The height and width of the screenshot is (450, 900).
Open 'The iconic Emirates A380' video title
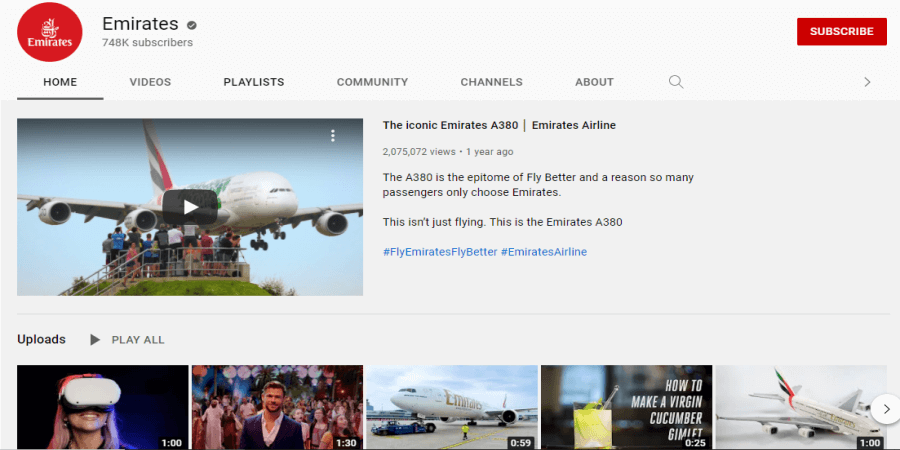point(499,125)
